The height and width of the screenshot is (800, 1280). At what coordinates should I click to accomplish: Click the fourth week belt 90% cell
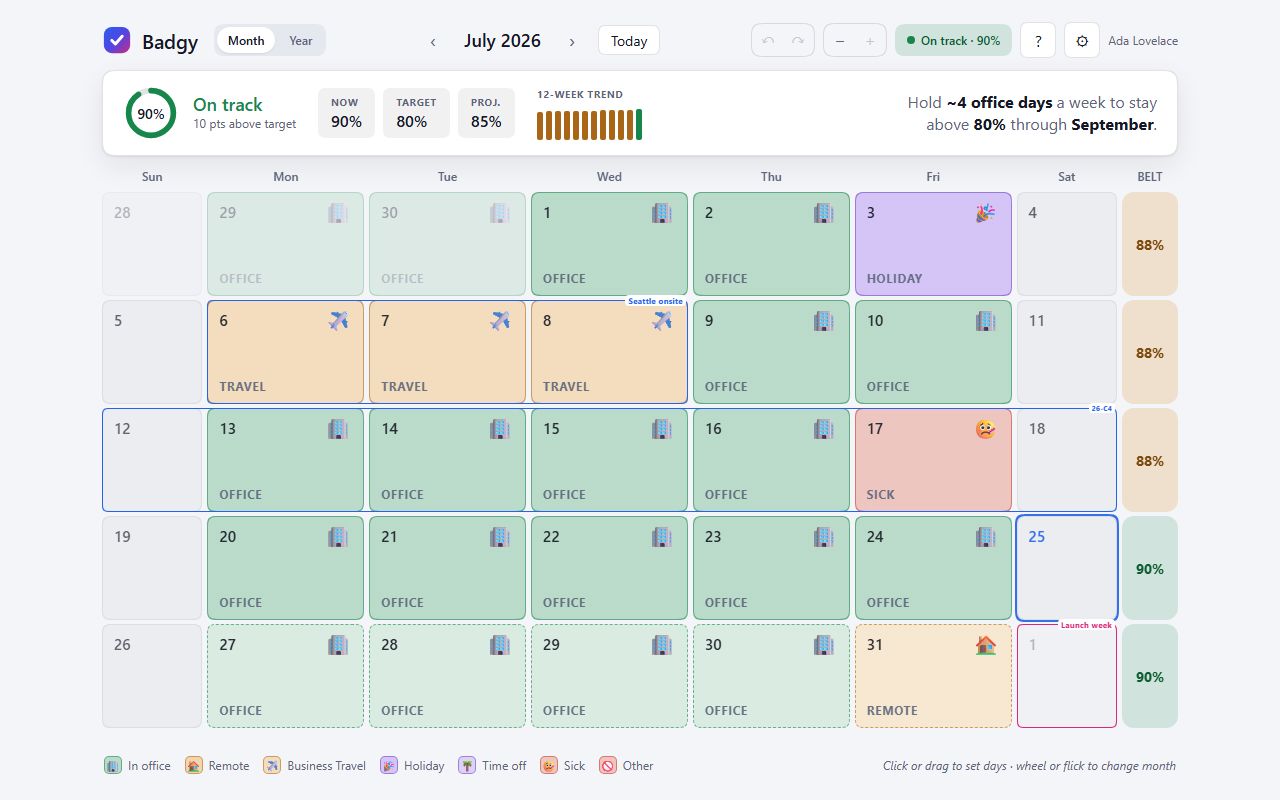(1150, 568)
